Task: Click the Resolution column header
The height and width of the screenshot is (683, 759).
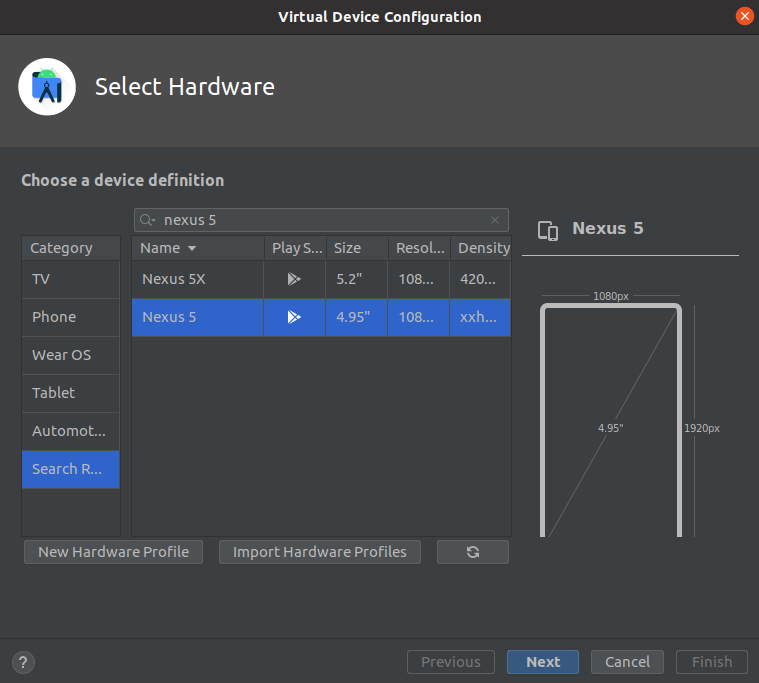Action: 420,248
